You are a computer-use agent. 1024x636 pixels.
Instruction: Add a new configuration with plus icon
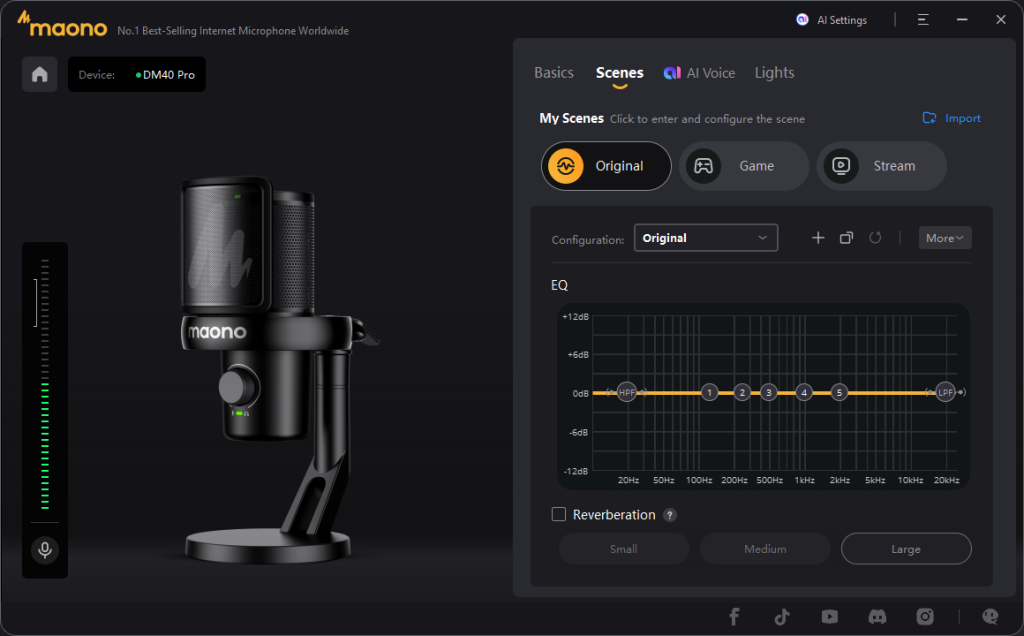(818, 238)
